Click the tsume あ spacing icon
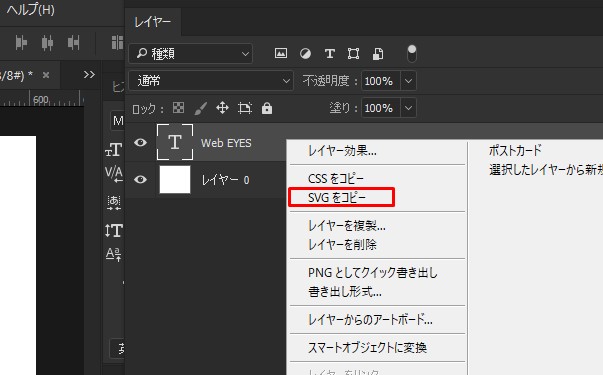The image size is (603, 375). [x=114, y=202]
